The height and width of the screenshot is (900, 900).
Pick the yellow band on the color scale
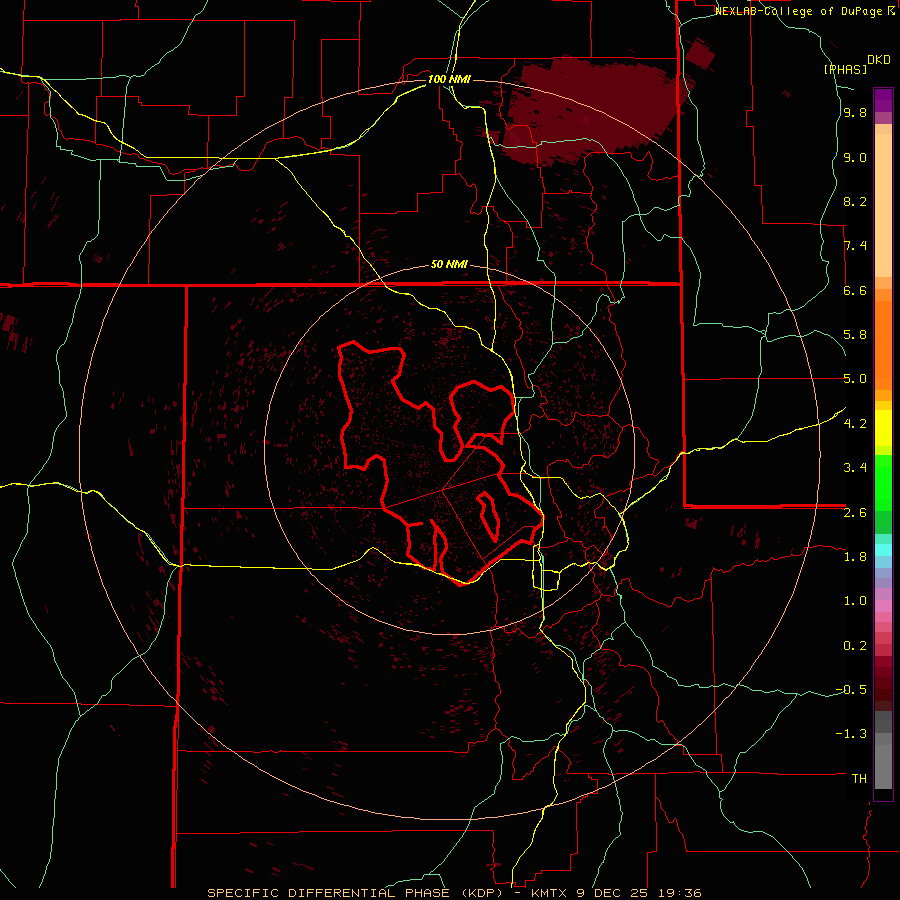(x=883, y=428)
